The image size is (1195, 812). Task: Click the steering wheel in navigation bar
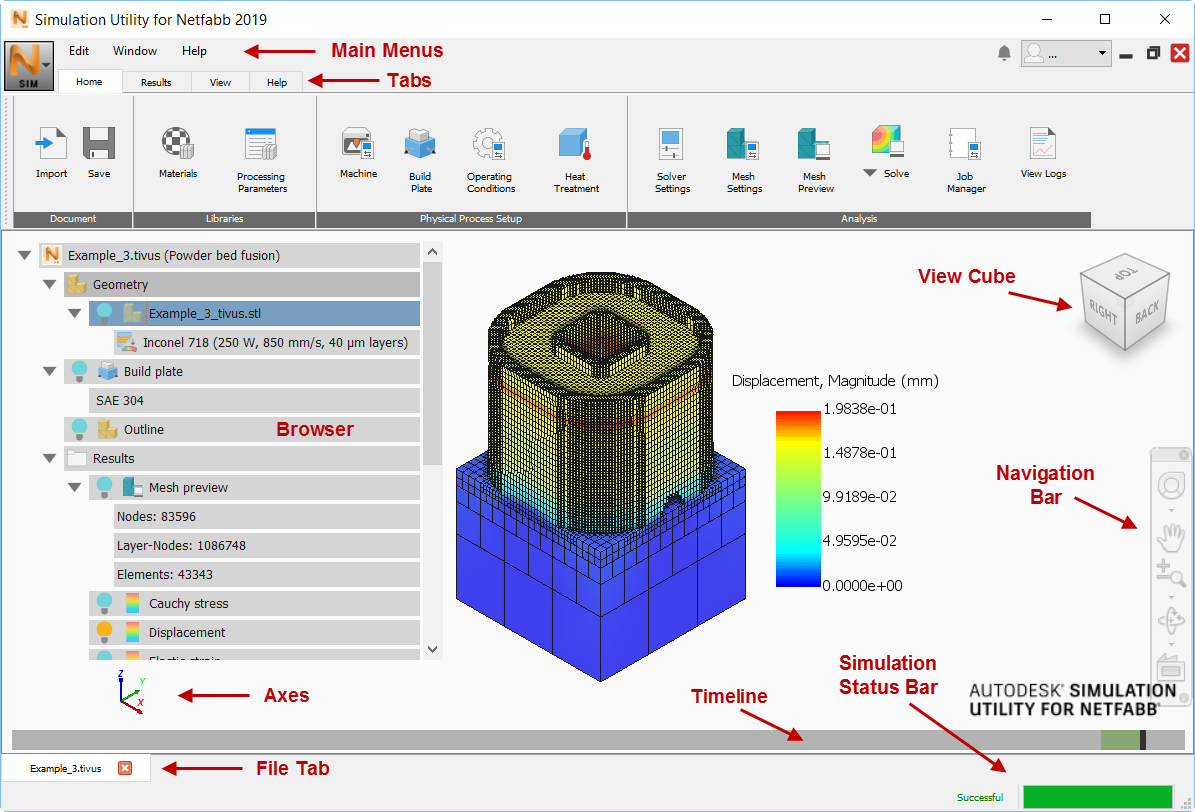(x=1171, y=486)
